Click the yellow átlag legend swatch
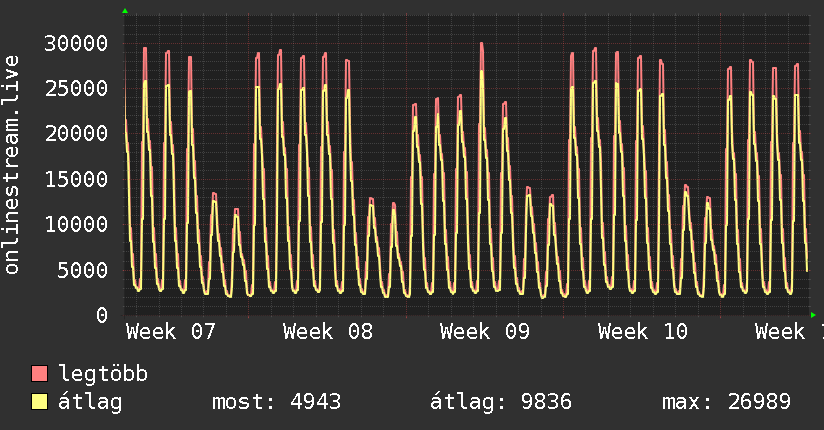 [x=39, y=401]
